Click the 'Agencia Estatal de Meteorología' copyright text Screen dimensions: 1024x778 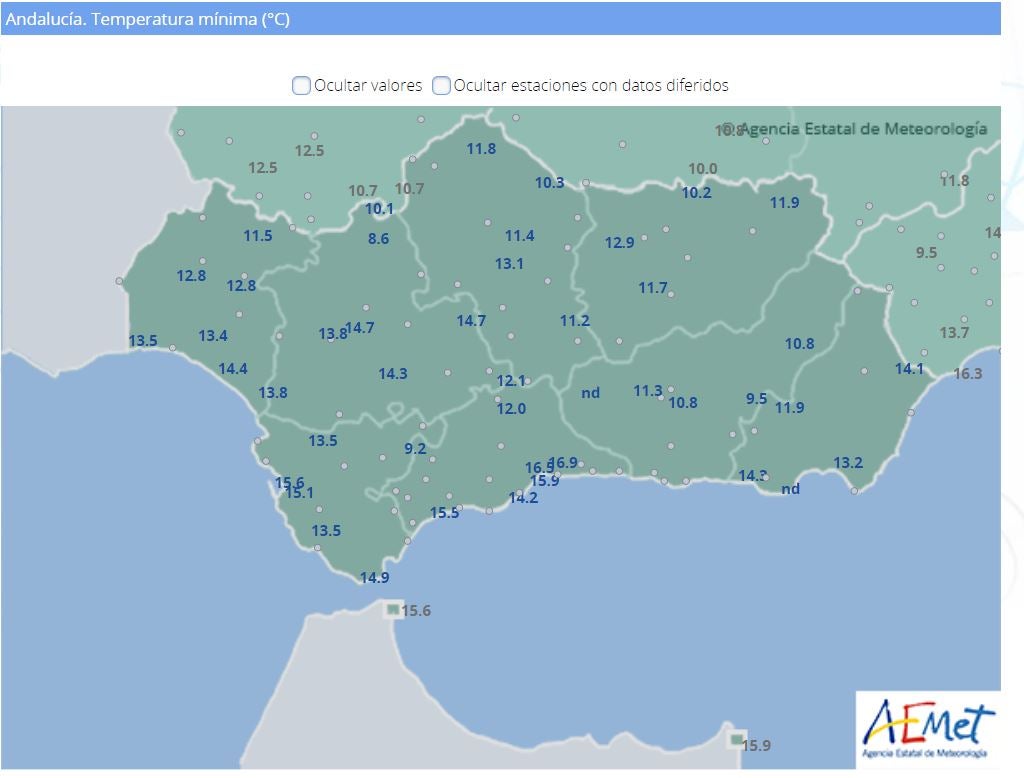tap(861, 129)
